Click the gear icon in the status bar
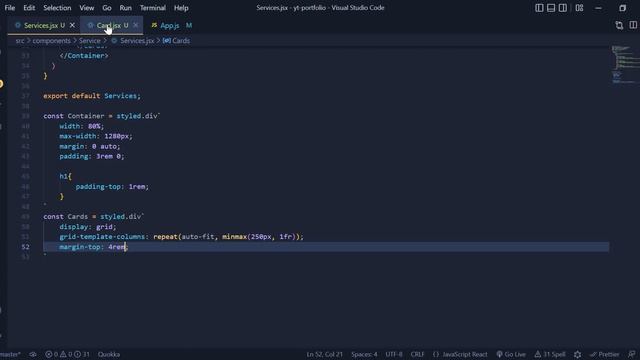Viewport: 640px width, 360px height. point(577,354)
